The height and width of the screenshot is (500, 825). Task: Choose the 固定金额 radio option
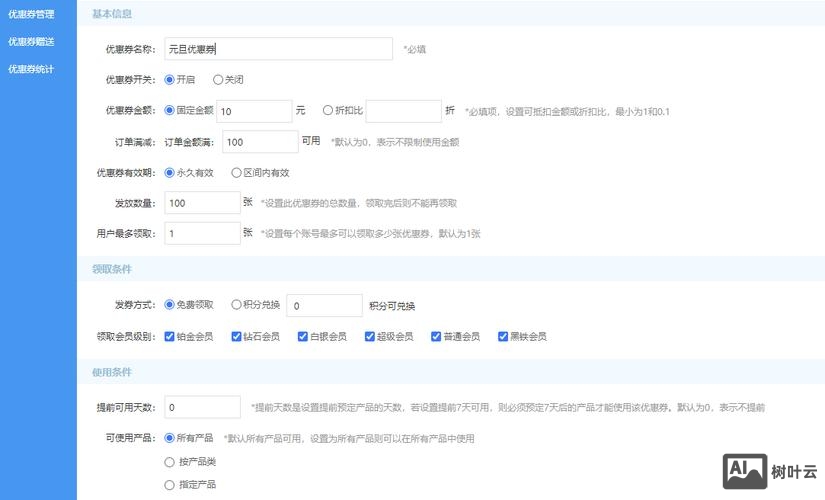pyautogui.click(x=169, y=110)
